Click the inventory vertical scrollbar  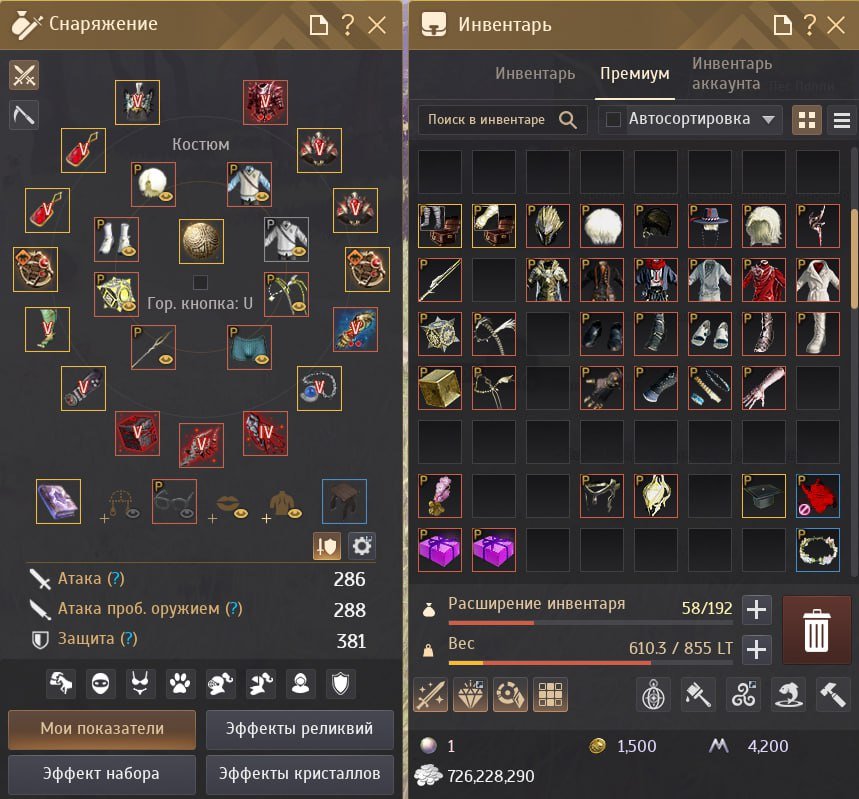[854, 258]
